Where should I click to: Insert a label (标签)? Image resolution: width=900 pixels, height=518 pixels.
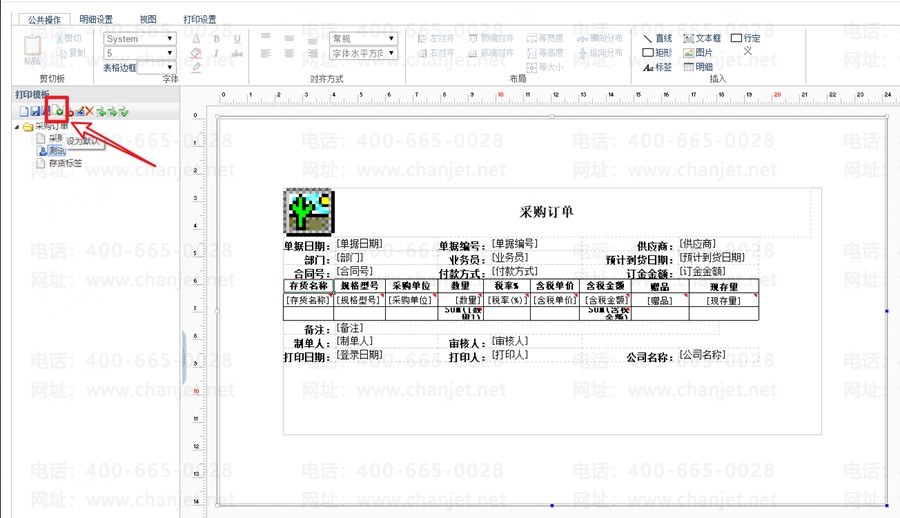[658, 67]
